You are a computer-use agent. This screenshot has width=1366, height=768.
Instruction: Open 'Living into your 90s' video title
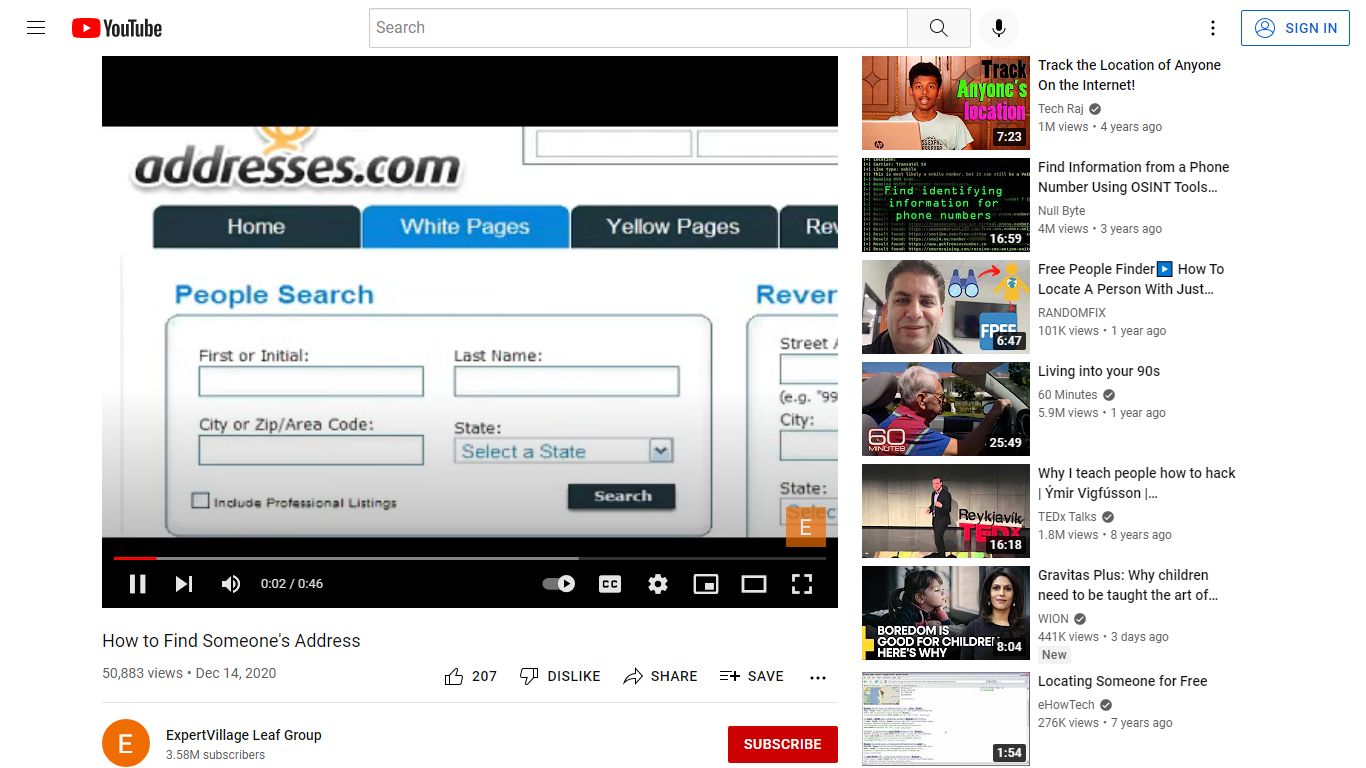(1099, 371)
